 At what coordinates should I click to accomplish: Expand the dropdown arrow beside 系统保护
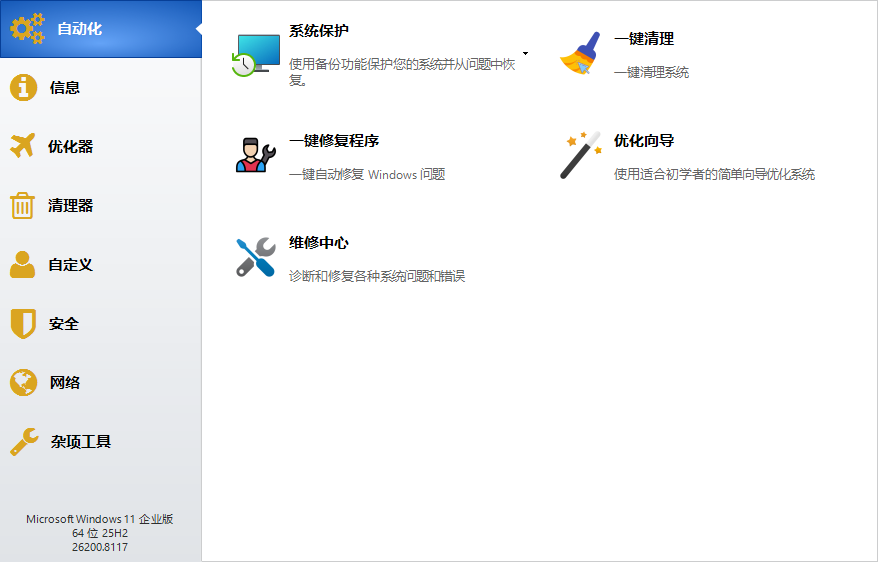[525, 54]
